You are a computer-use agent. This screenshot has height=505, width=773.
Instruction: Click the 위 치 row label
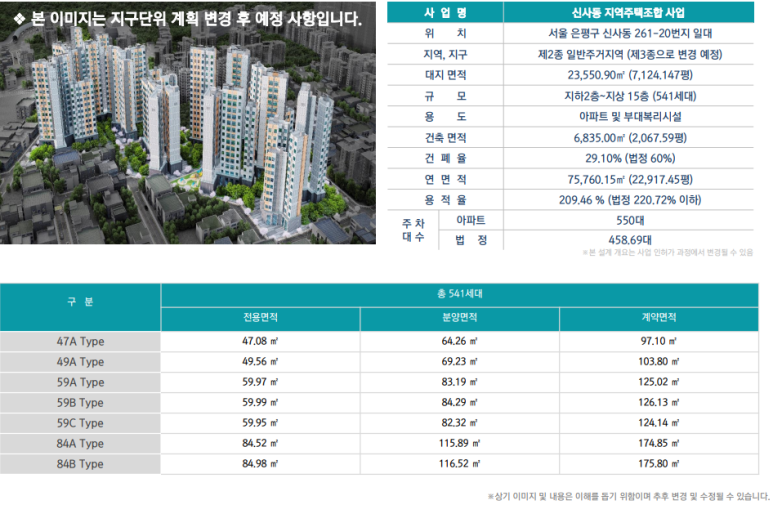click(x=445, y=34)
